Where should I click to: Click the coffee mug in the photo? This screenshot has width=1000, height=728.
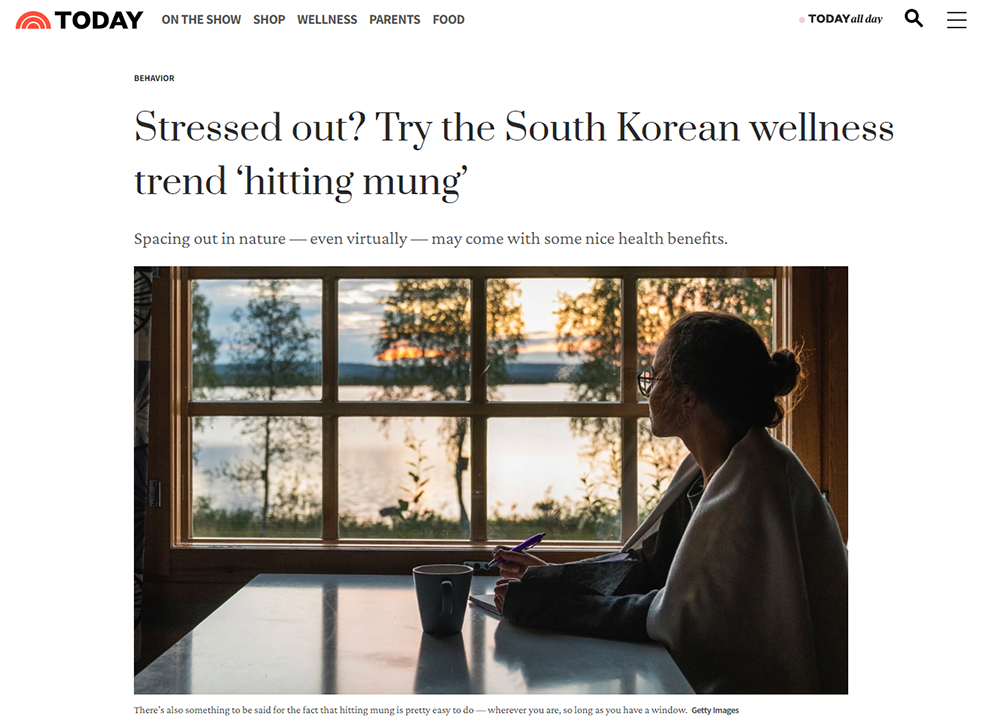click(x=442, y=599)
